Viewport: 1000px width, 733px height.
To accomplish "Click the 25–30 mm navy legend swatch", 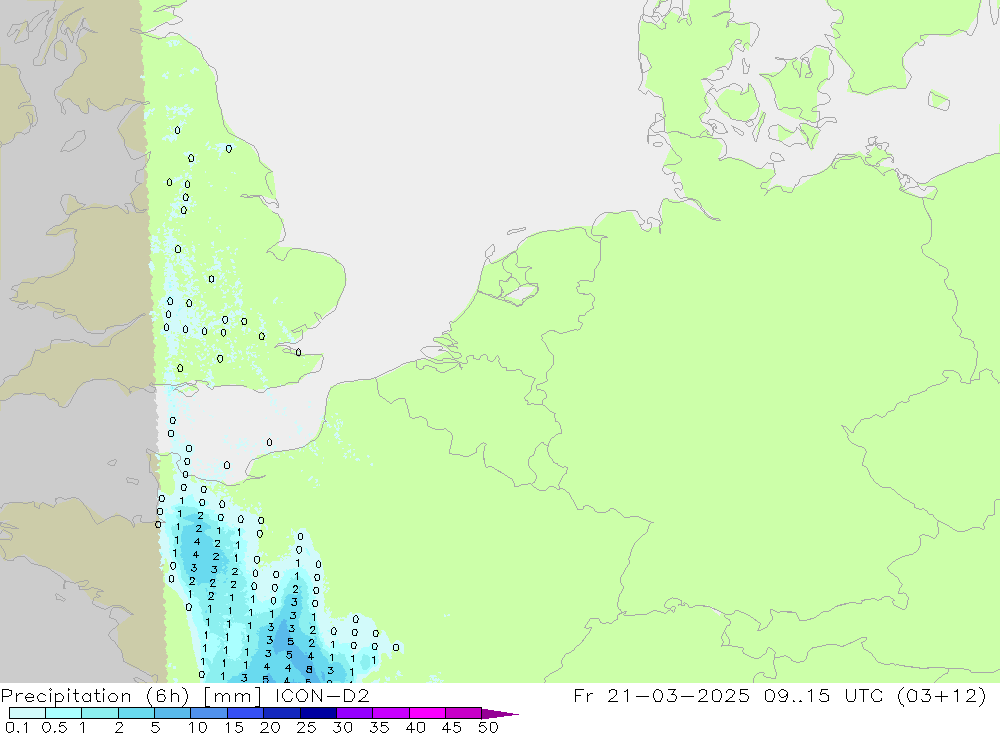I will pyautogui.click(x=318, y=713).
